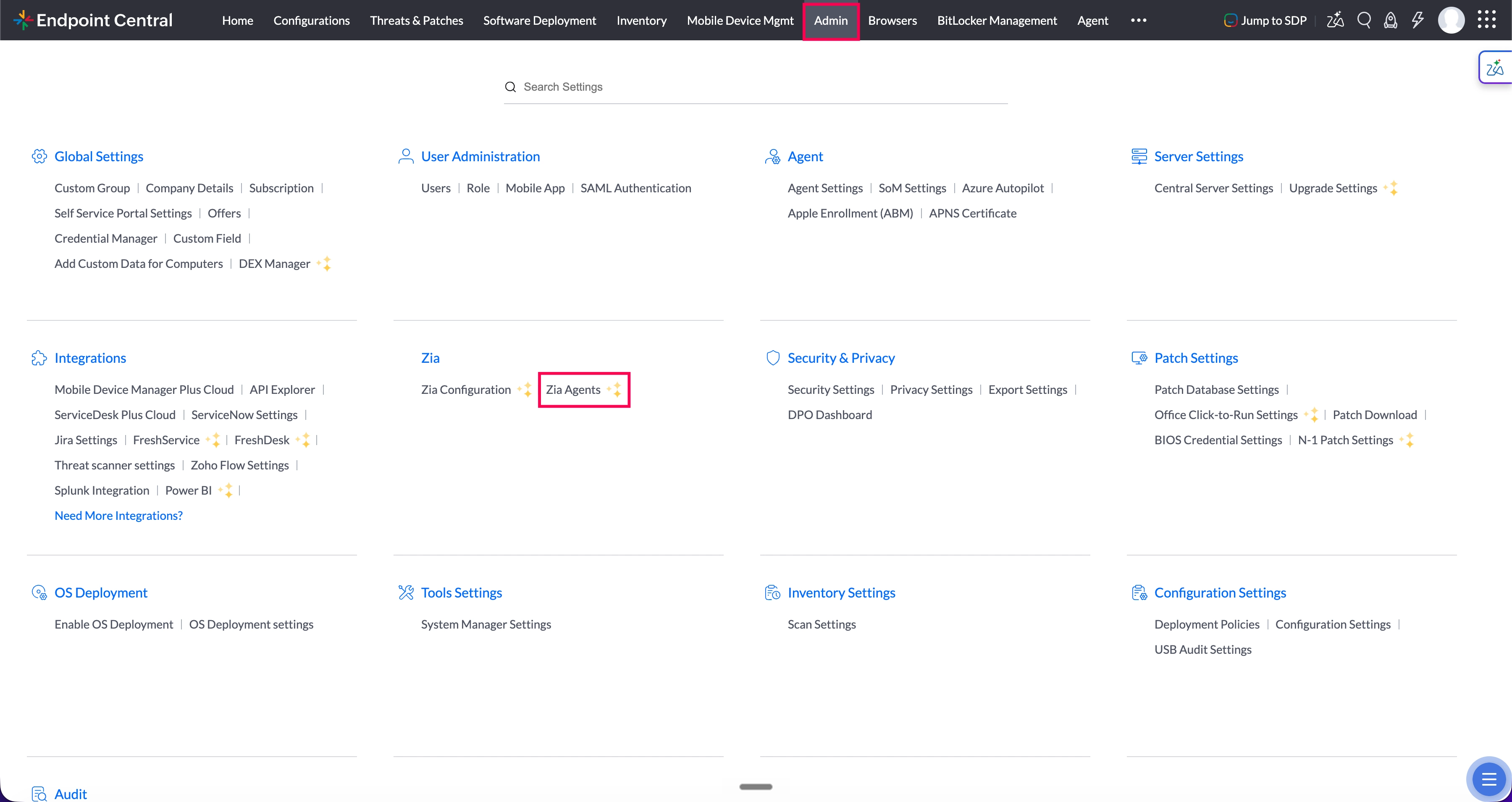Open Custom Group settings

pyautogui.click(x=92, y=188)
